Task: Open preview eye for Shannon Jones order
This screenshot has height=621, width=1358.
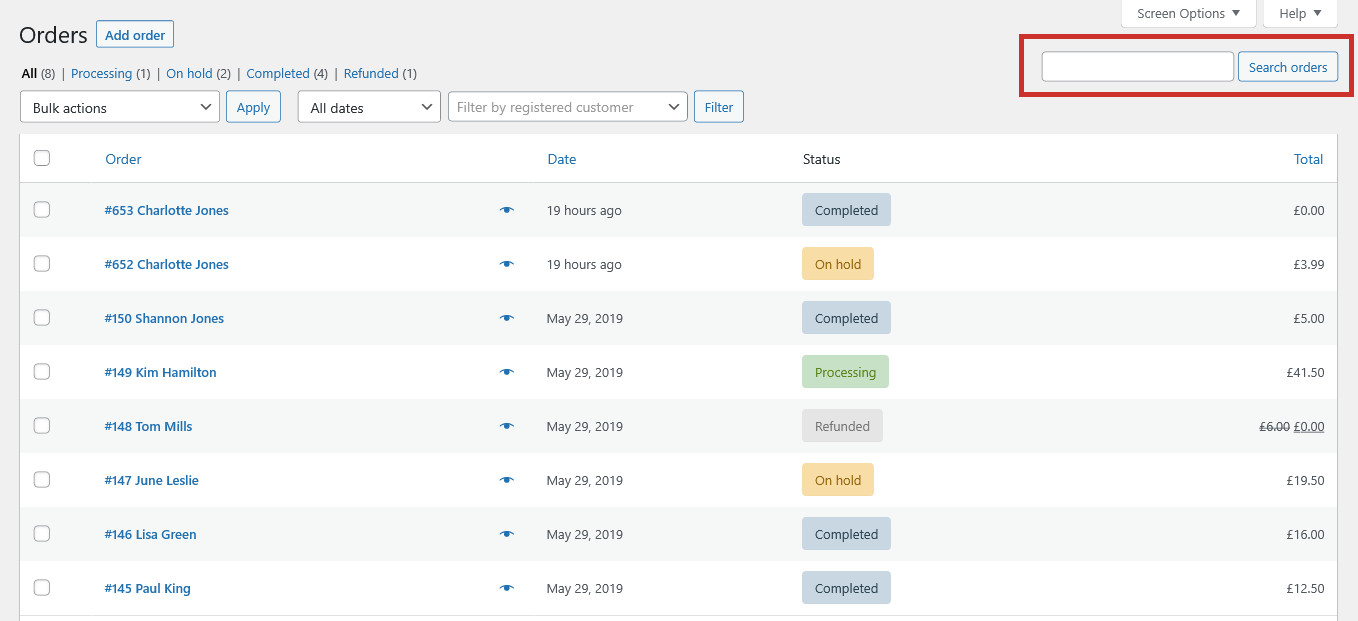Action: (507, 318)
